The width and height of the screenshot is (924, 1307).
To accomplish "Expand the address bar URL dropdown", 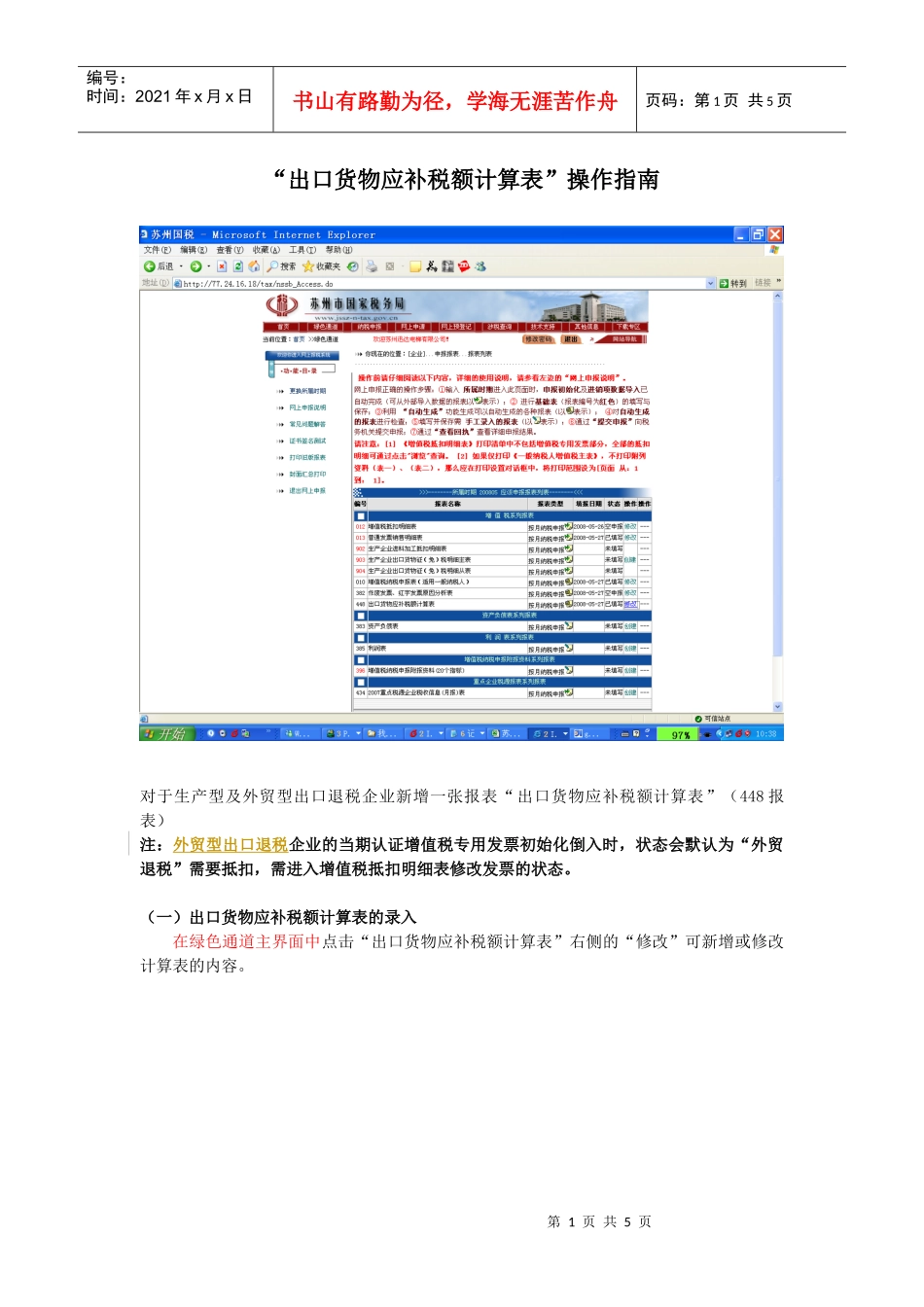I will (710, 283).
